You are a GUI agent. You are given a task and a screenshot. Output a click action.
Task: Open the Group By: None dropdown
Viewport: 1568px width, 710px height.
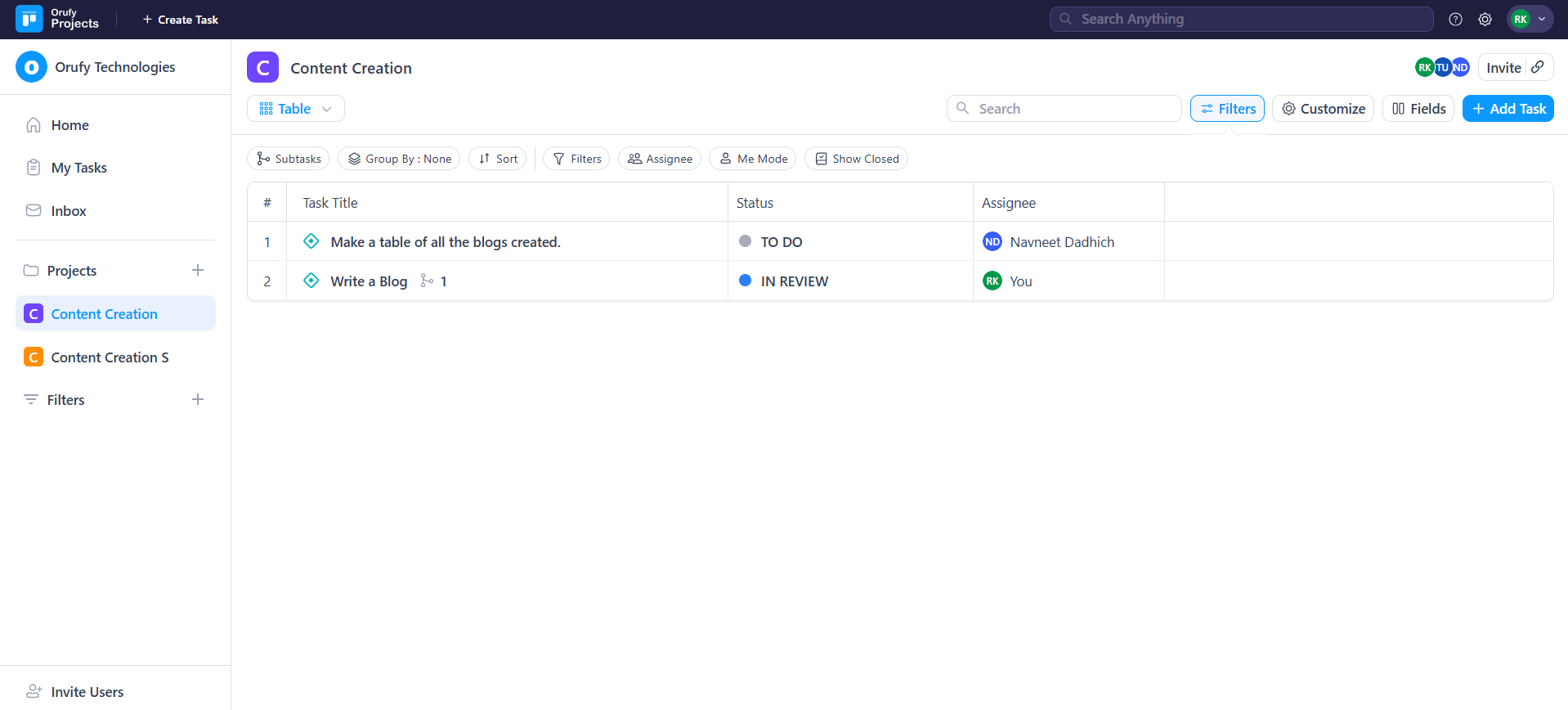399,159
